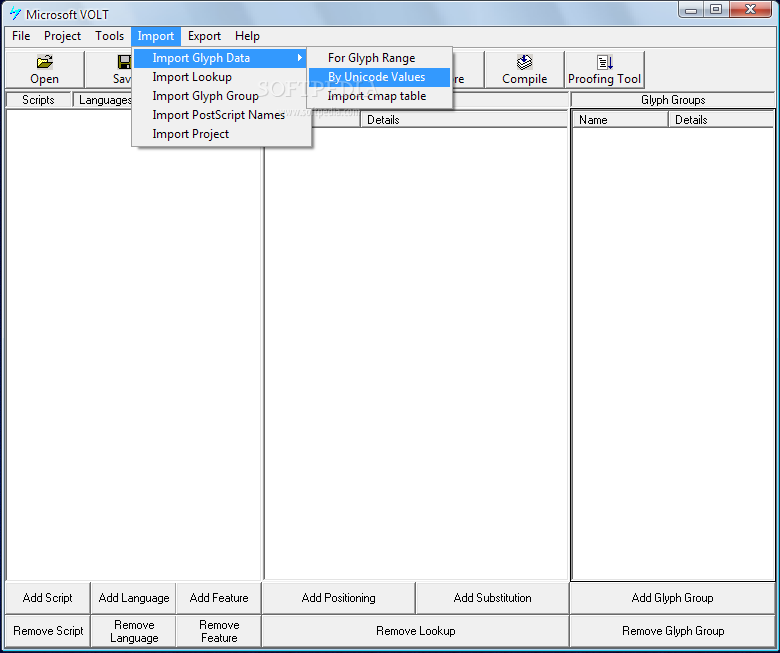The height and width of the screenshot is (653, 780).
Task: Click the Remove Glyph Group button
Action: pos(673,631)
